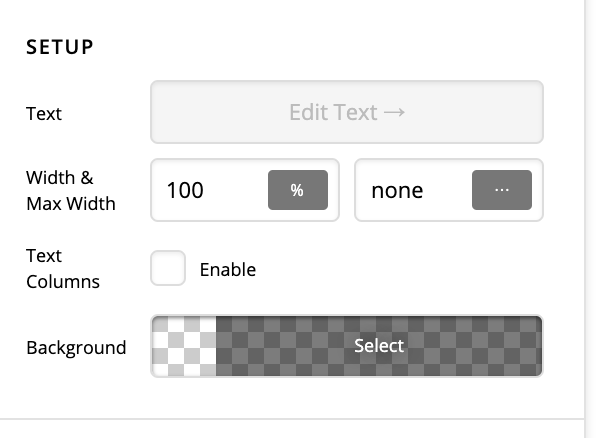This screenshot has width=612, height=438.
Task: Click the Width & Max Width label
Action: pos(71,191)
